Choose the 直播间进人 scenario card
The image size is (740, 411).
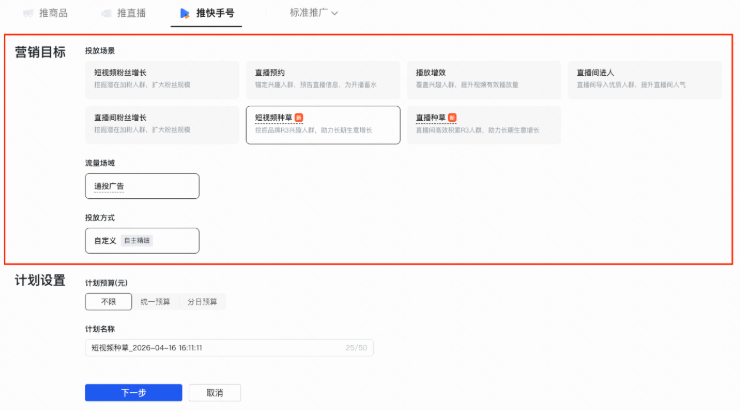tap(645, 80)
